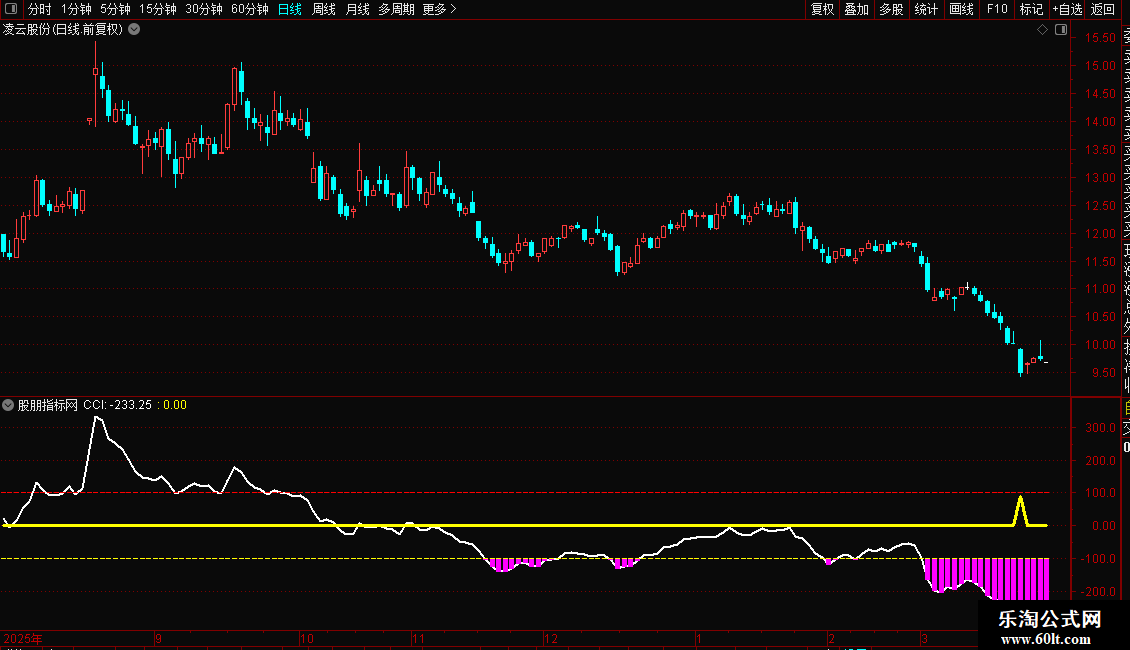
Task: Click the 统计 statistics button
Action: 926,9
